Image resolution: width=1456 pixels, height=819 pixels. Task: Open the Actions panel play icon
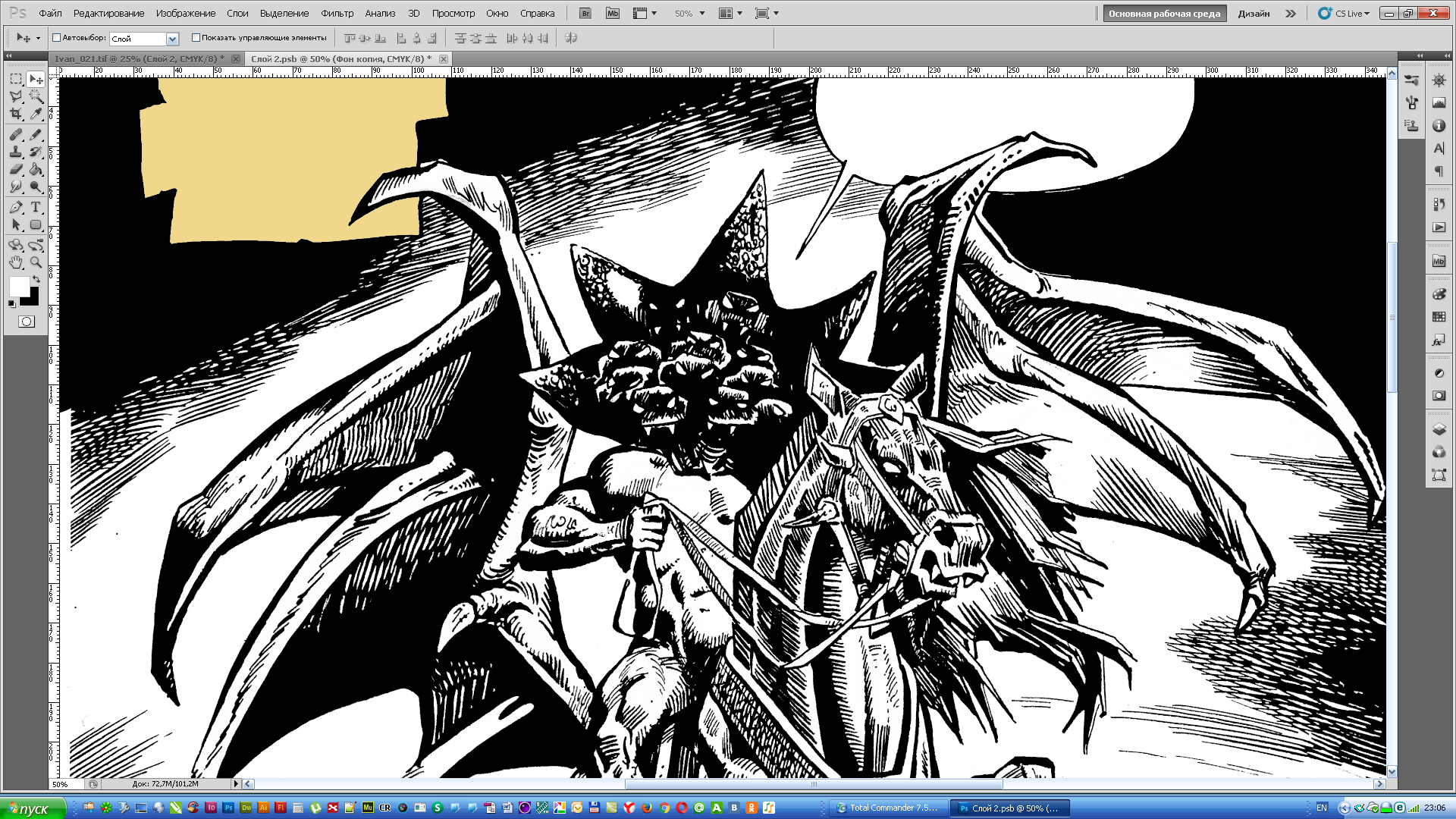[x=1439, y=227]
